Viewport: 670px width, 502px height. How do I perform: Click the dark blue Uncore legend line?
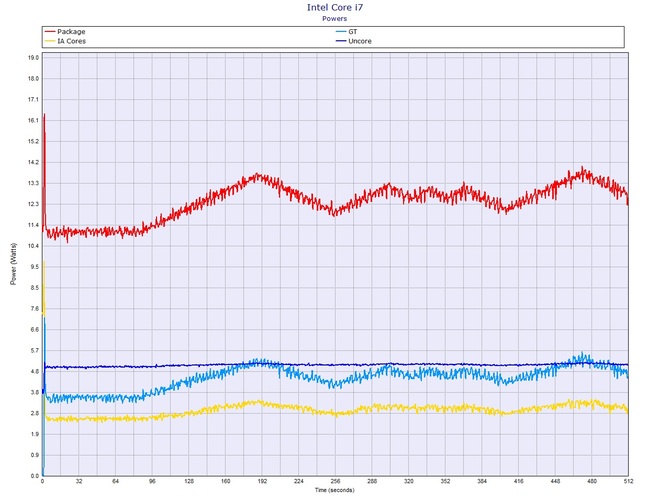[341, 41]
